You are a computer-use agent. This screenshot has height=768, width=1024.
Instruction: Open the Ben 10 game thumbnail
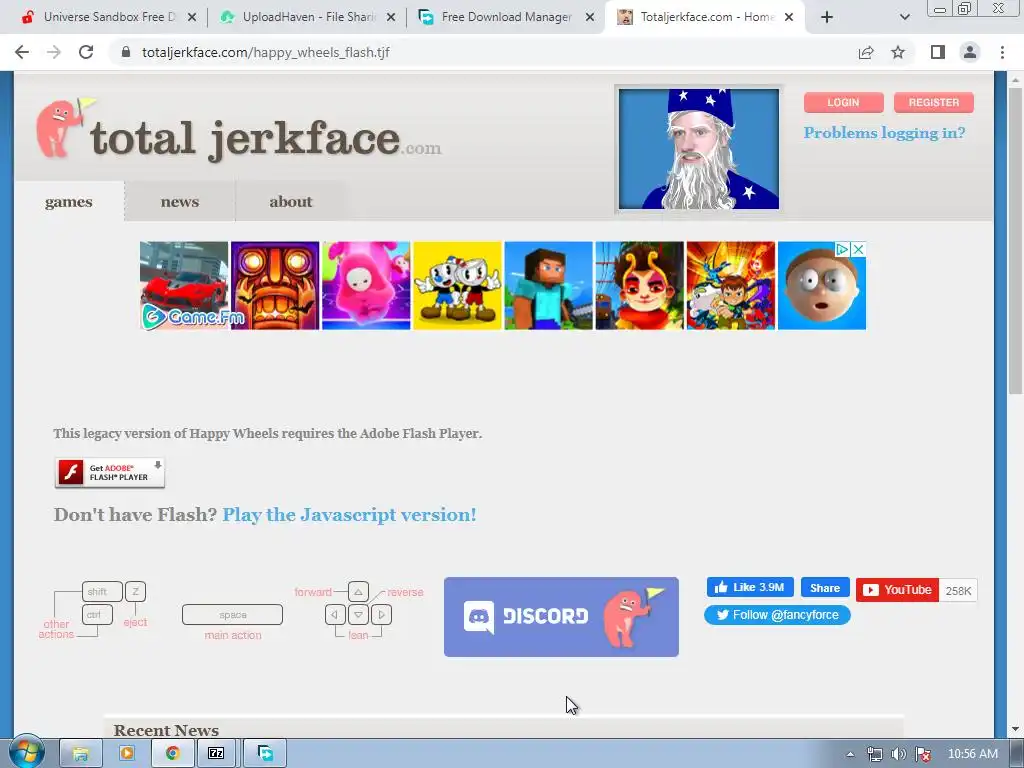click(x=731, y=285)
